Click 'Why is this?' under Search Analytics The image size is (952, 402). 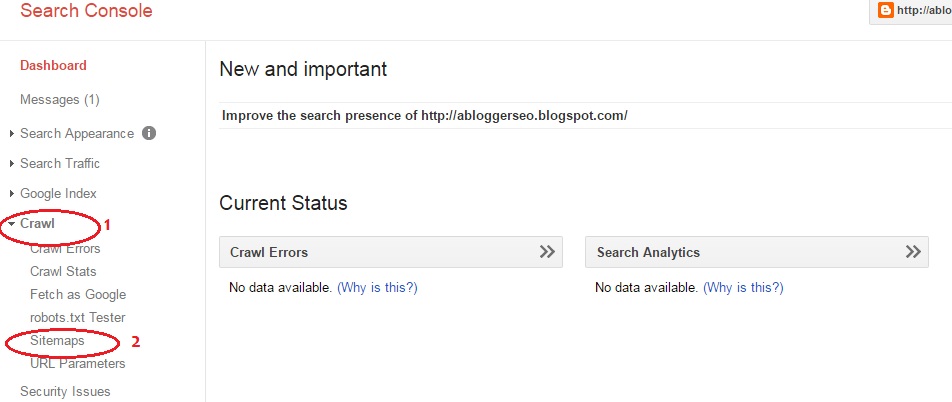[743, 287]
